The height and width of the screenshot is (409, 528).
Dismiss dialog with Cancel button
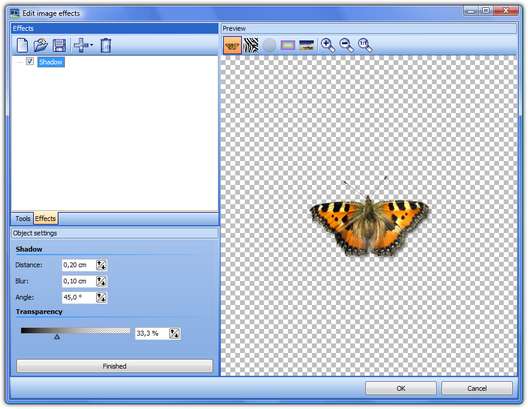[477, 388]
